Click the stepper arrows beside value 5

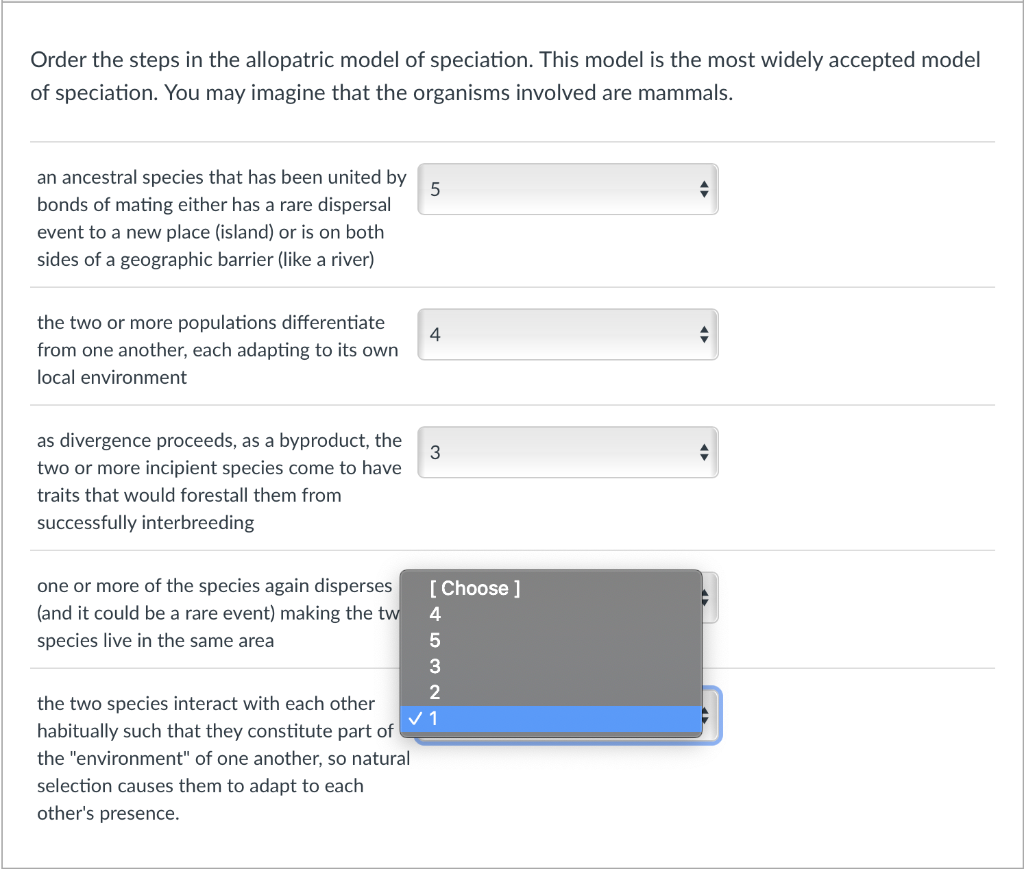pyautogui.click(x=703, y=189)
